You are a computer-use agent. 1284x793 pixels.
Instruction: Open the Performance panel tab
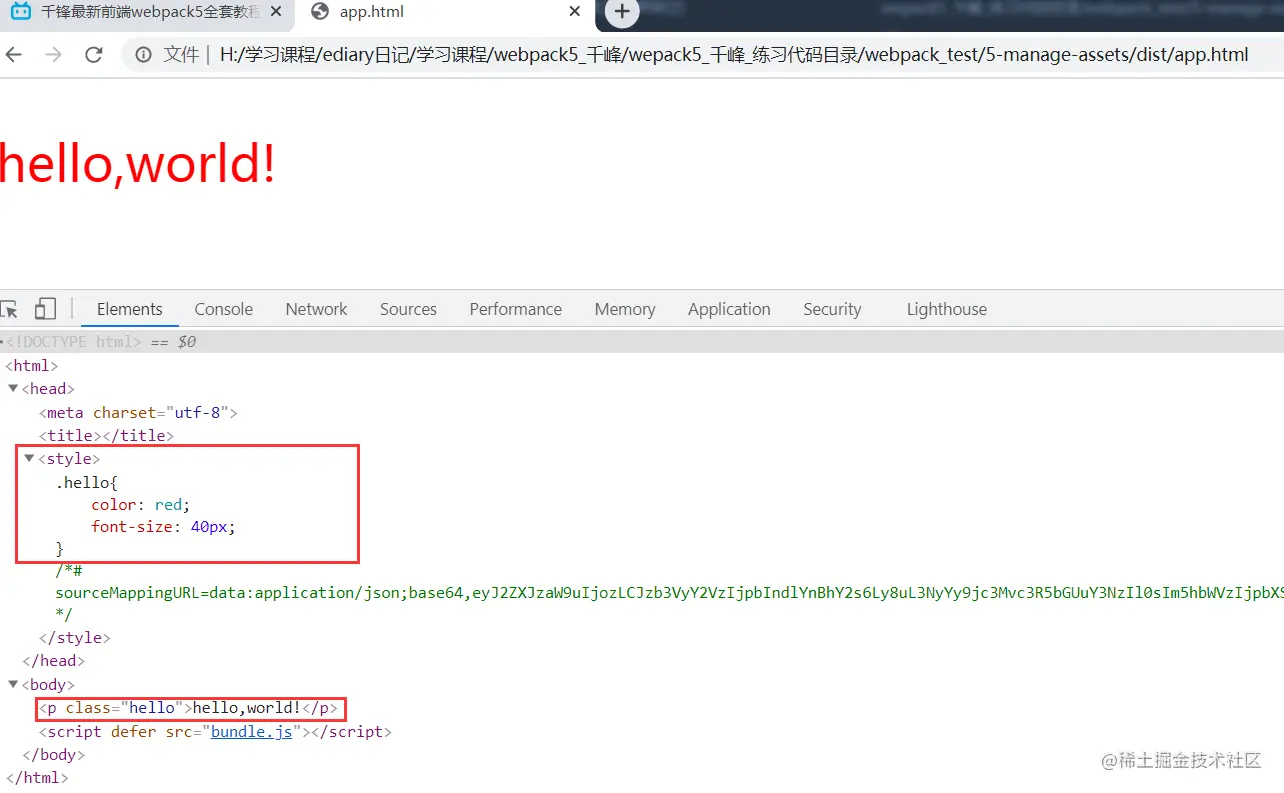click(516, 309)
